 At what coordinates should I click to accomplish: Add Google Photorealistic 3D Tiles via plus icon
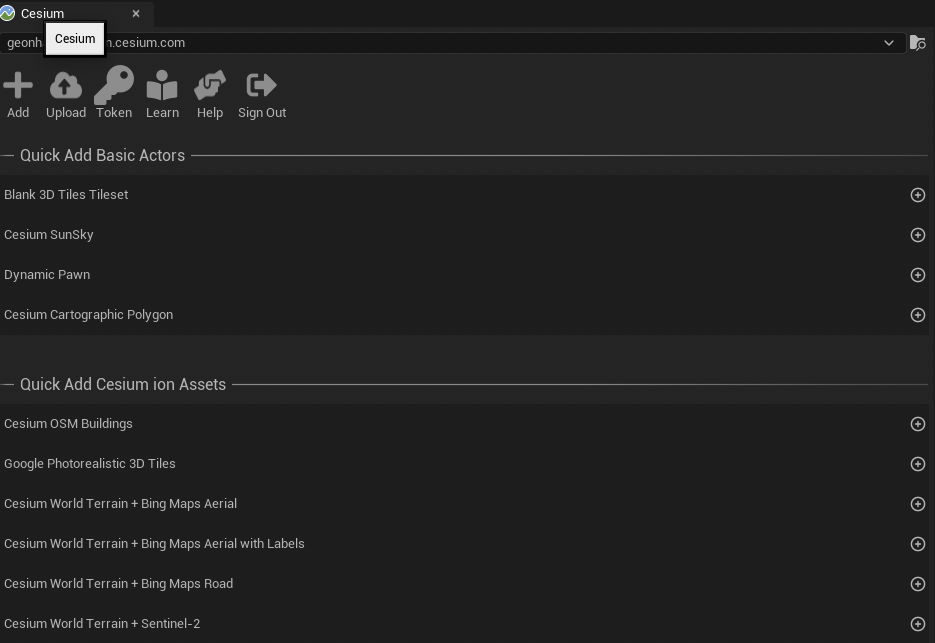(x=918, y=464)
